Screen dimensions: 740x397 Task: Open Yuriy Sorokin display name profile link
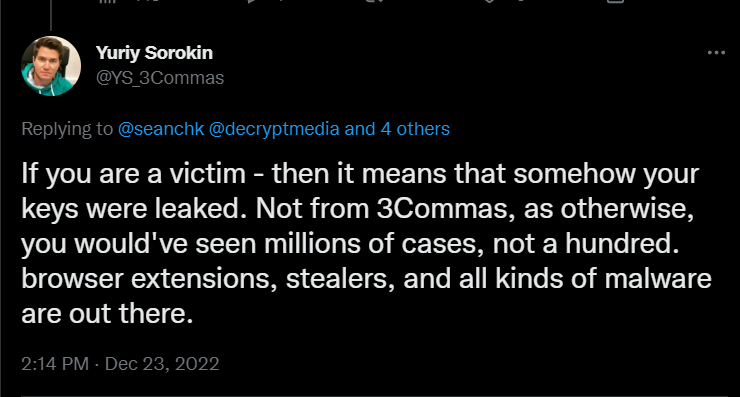pyautogui.click(x=154, y=53)
